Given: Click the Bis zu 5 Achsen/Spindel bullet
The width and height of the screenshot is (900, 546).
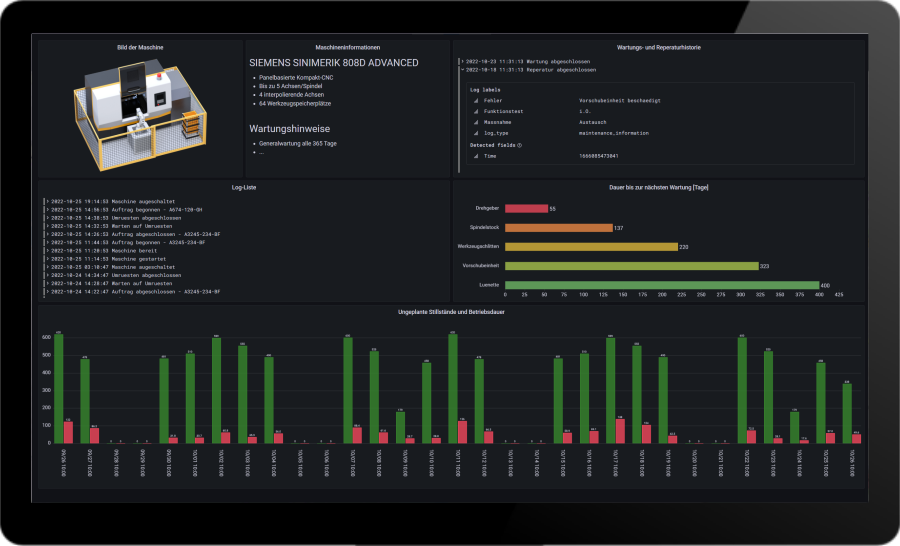Looking at the screenshot, I should tap(290, 86).
